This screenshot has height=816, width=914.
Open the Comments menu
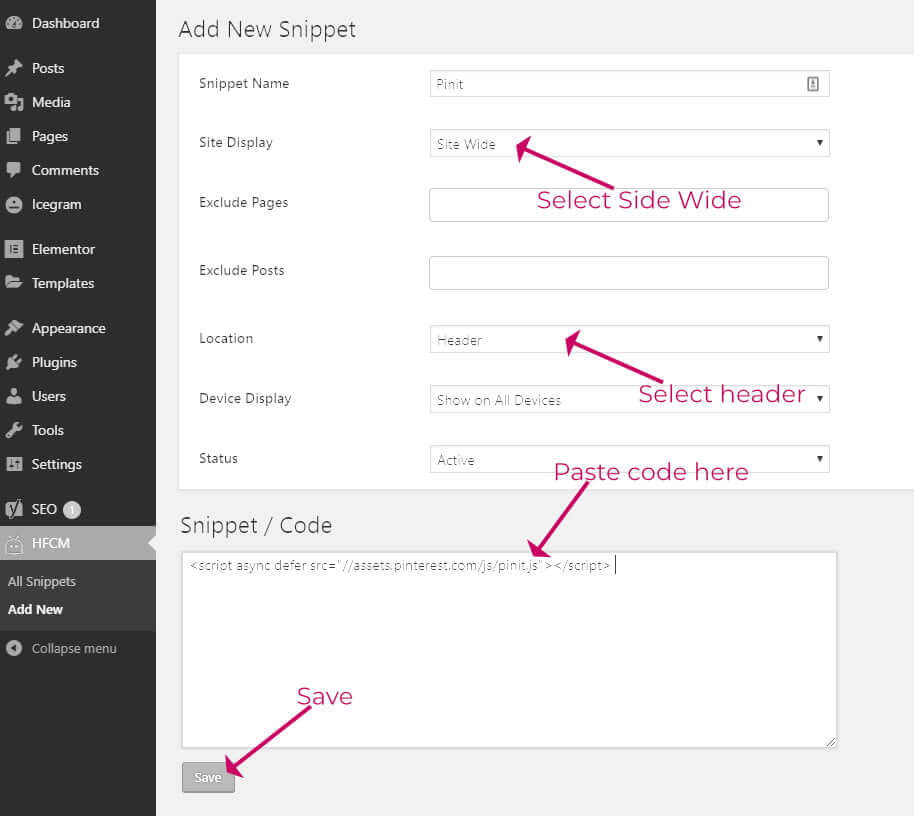[x=78, y=170]
